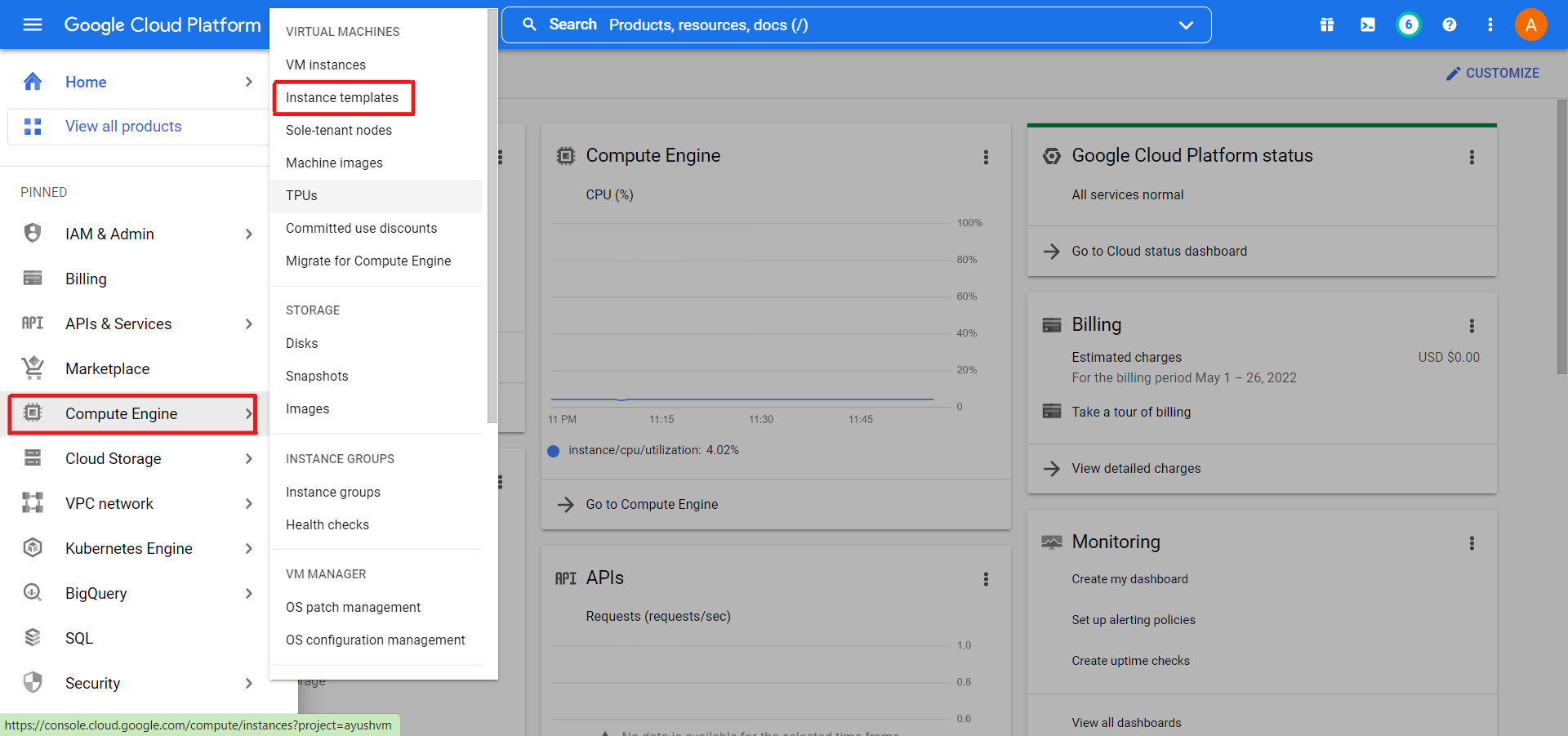Click the Security shield icon
This screenshot has width=1568, height=736.
pos(33,683)
